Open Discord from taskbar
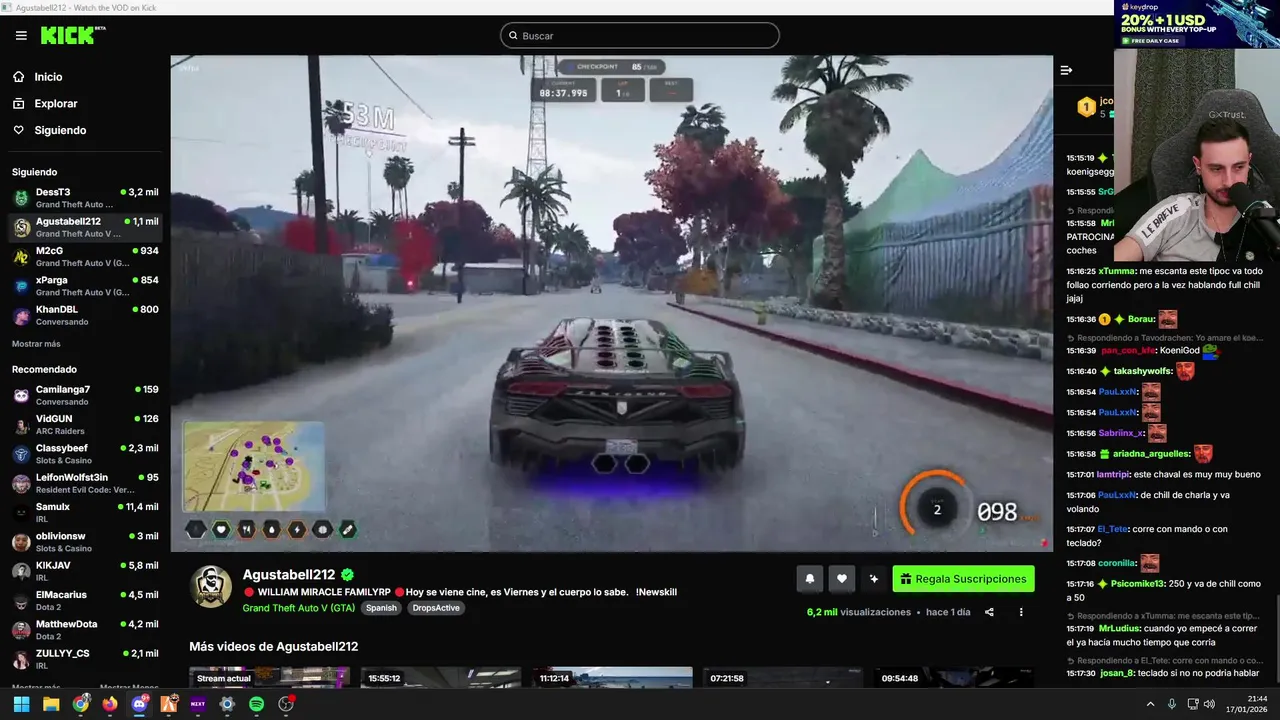This screenshot has height=720, width=1280. [139, 704]
